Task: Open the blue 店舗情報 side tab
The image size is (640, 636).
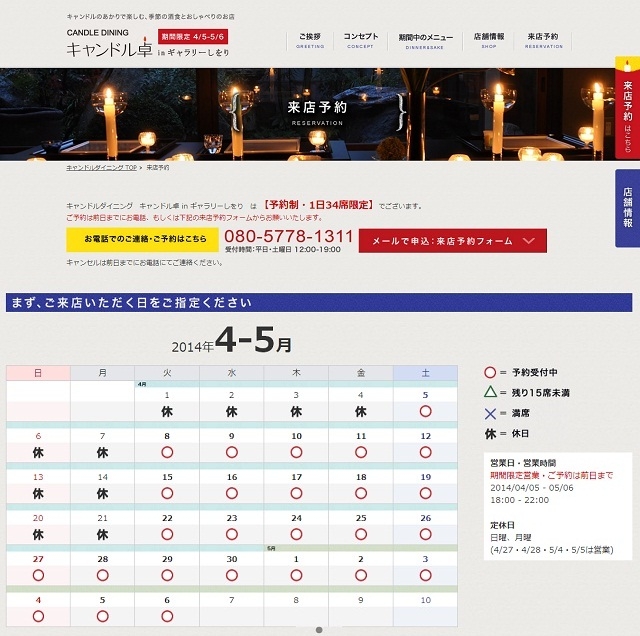Action: [627, 207]
